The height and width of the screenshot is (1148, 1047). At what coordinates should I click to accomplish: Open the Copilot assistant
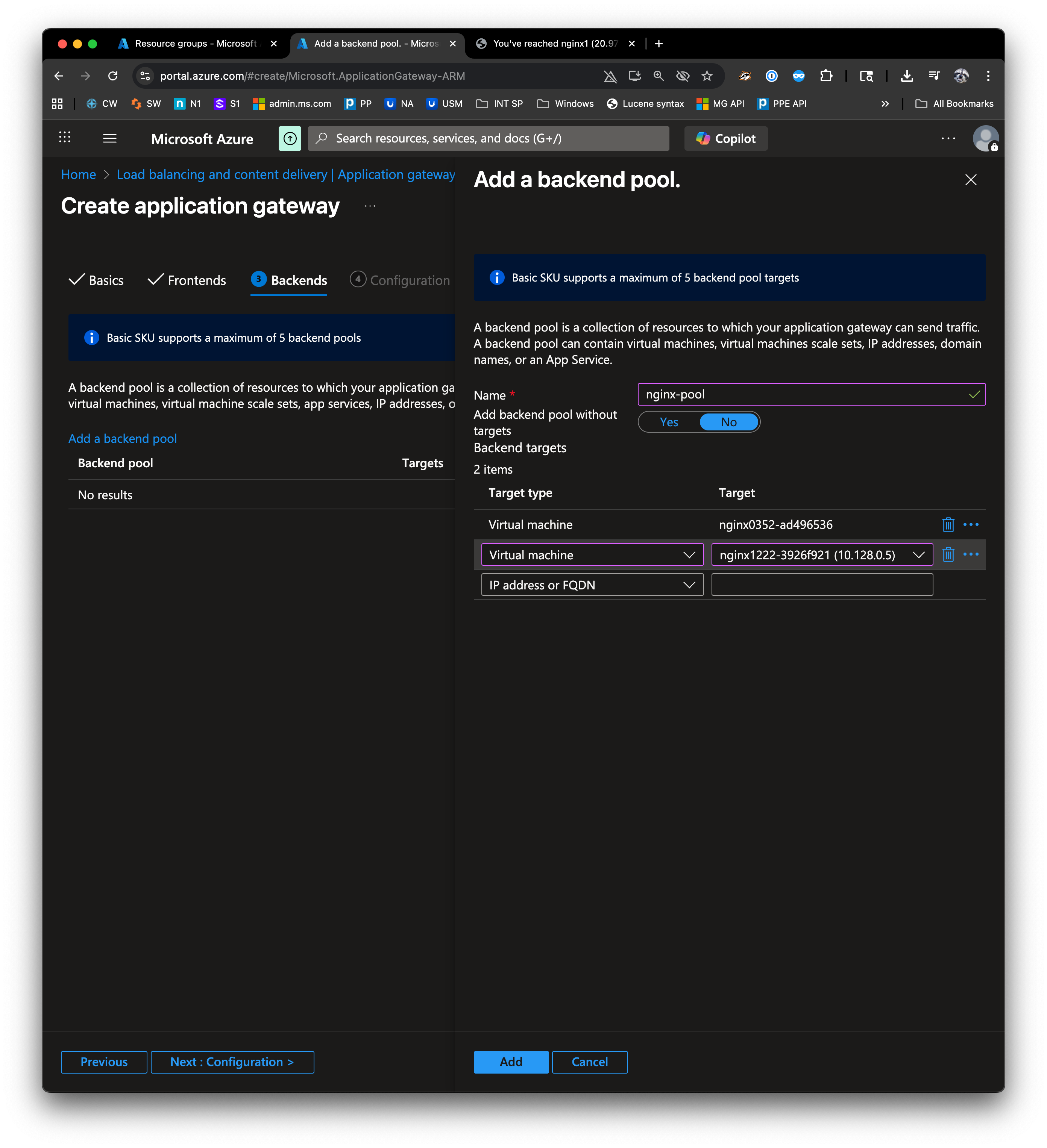pos(726,138)
